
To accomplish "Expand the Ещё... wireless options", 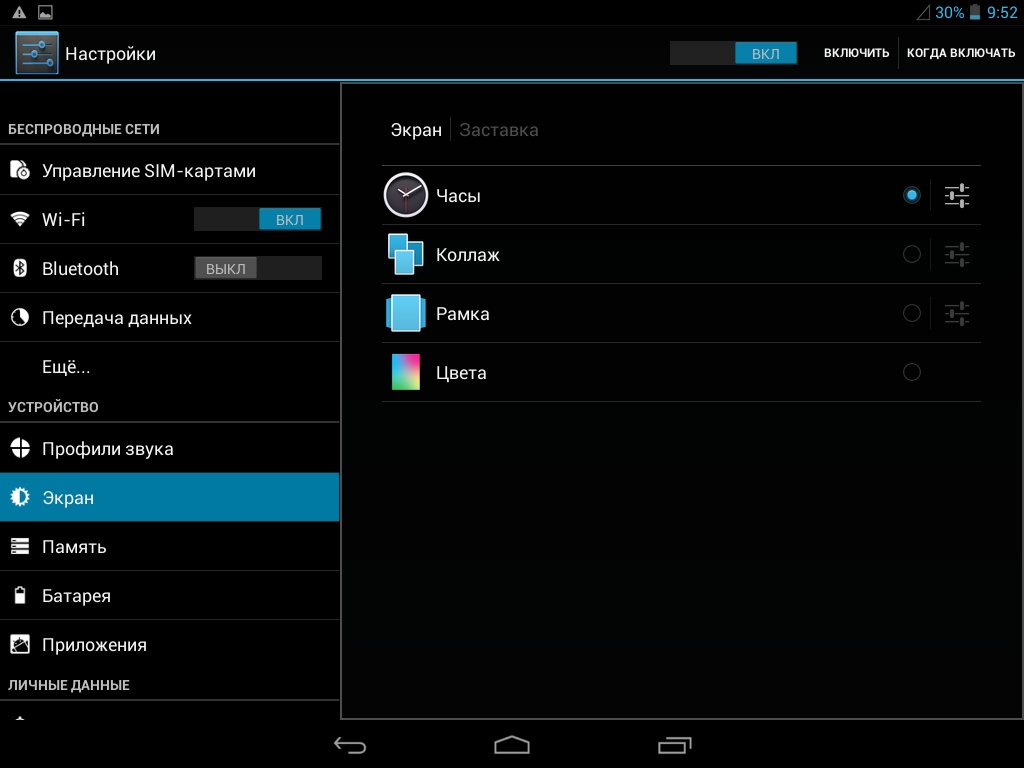I will point(66,367).
